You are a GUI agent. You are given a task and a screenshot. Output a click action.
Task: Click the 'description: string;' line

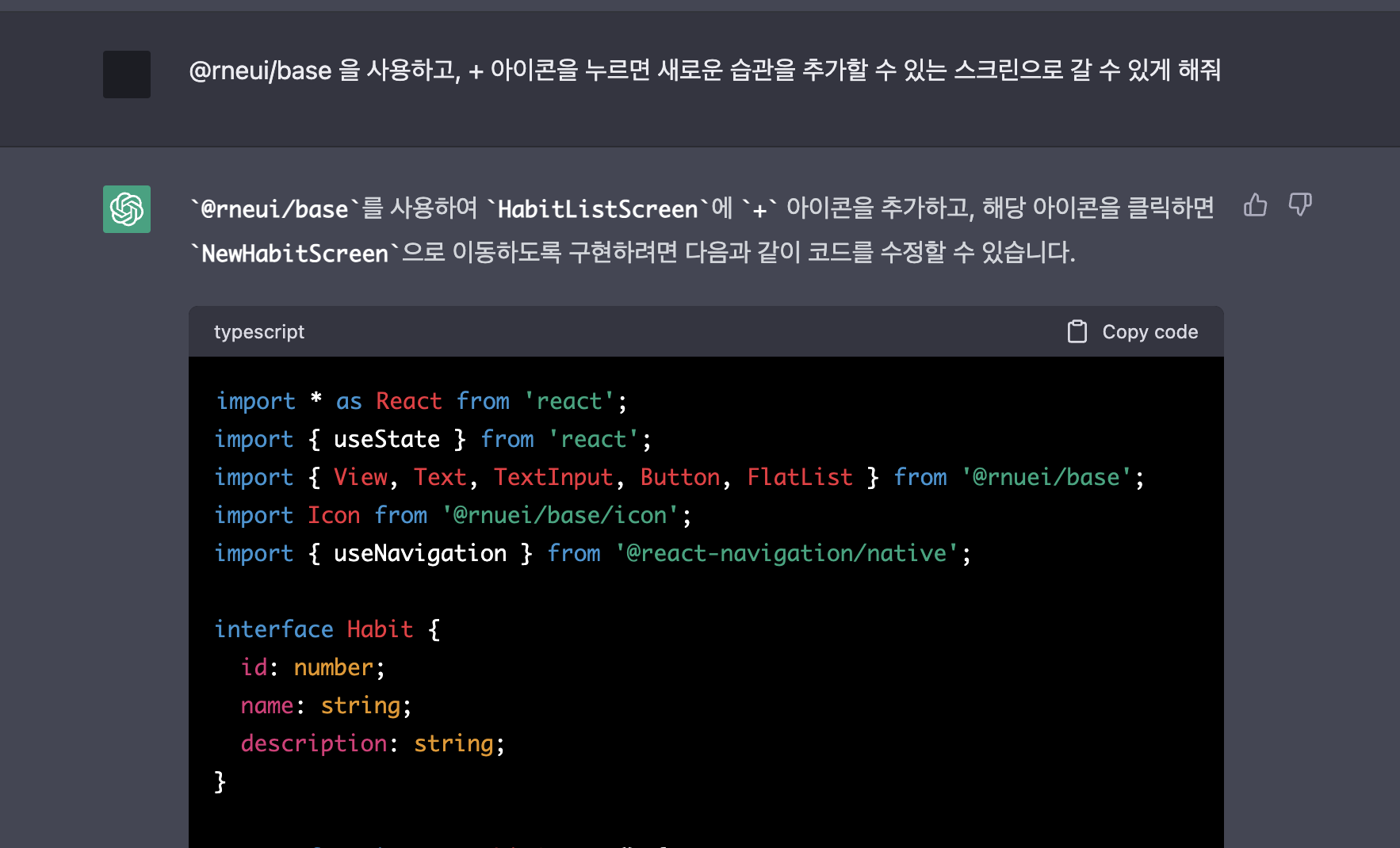pos(373,743)
